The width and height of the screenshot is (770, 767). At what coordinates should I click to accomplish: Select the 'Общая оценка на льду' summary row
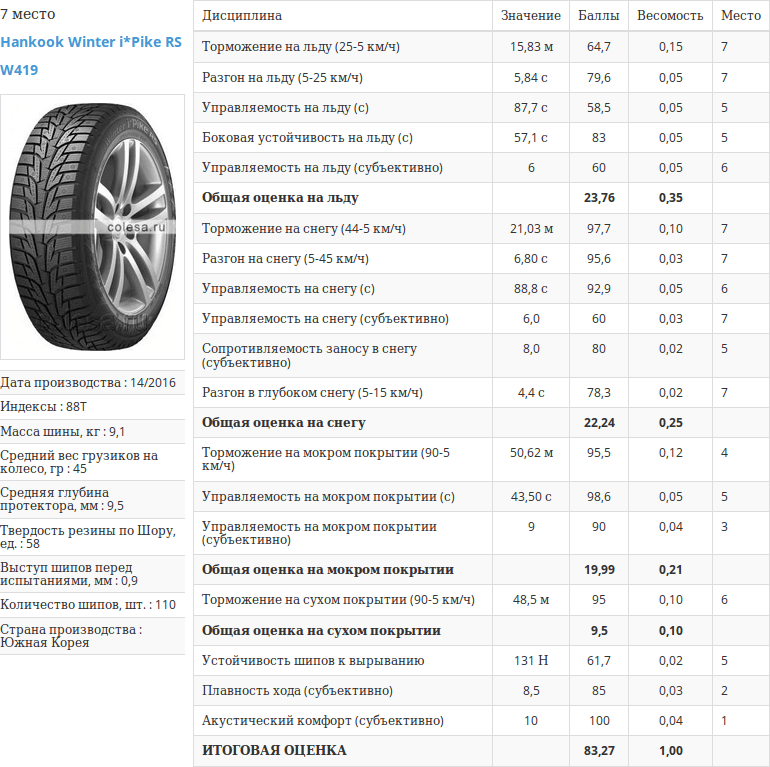(x=280, y=198)
